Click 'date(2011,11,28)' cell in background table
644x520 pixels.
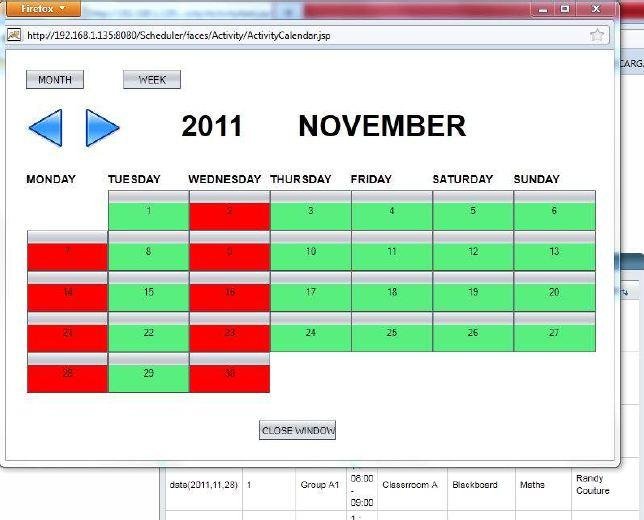point(204,485)
